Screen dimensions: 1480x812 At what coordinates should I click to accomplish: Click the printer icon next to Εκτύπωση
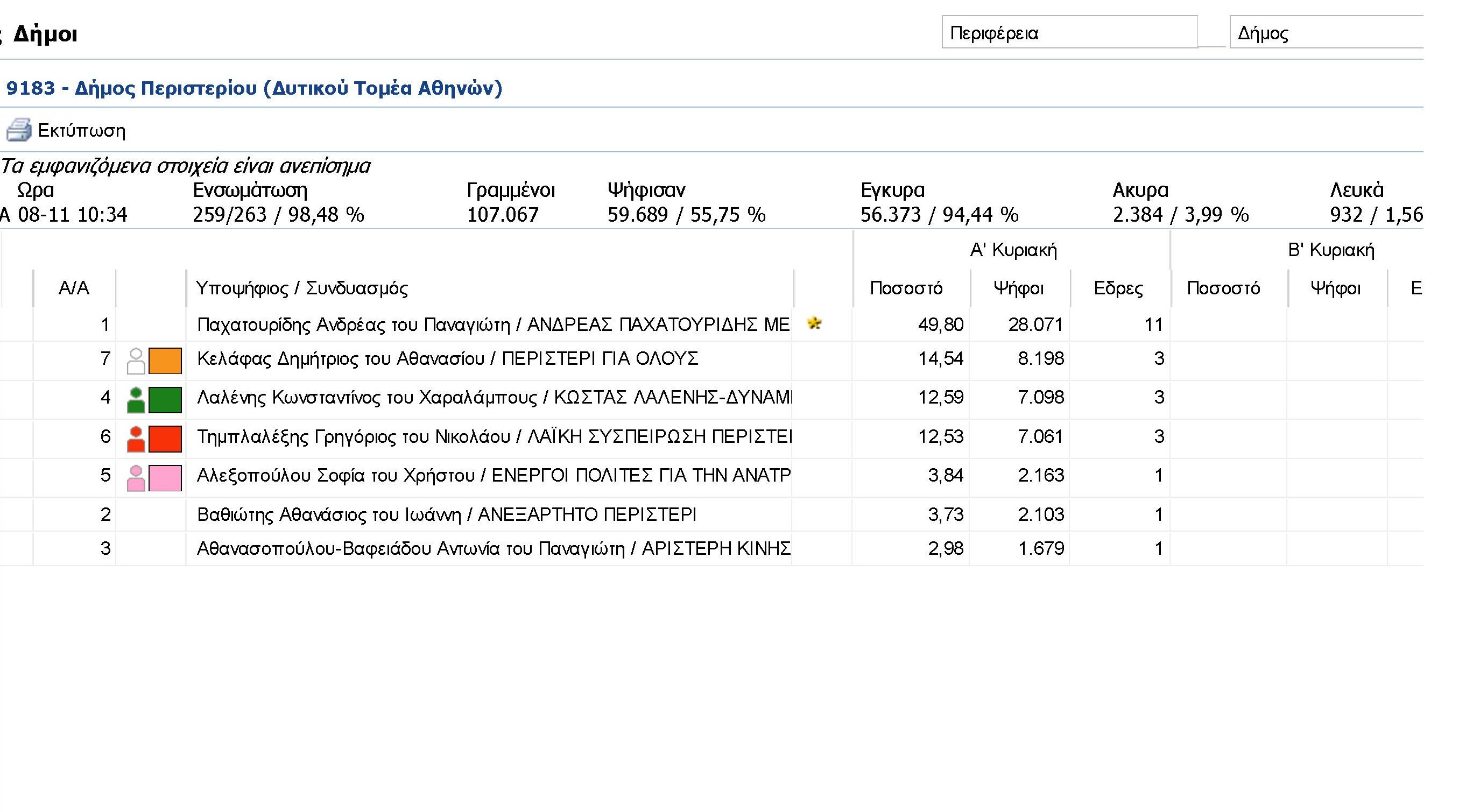[x=18, y=130]
